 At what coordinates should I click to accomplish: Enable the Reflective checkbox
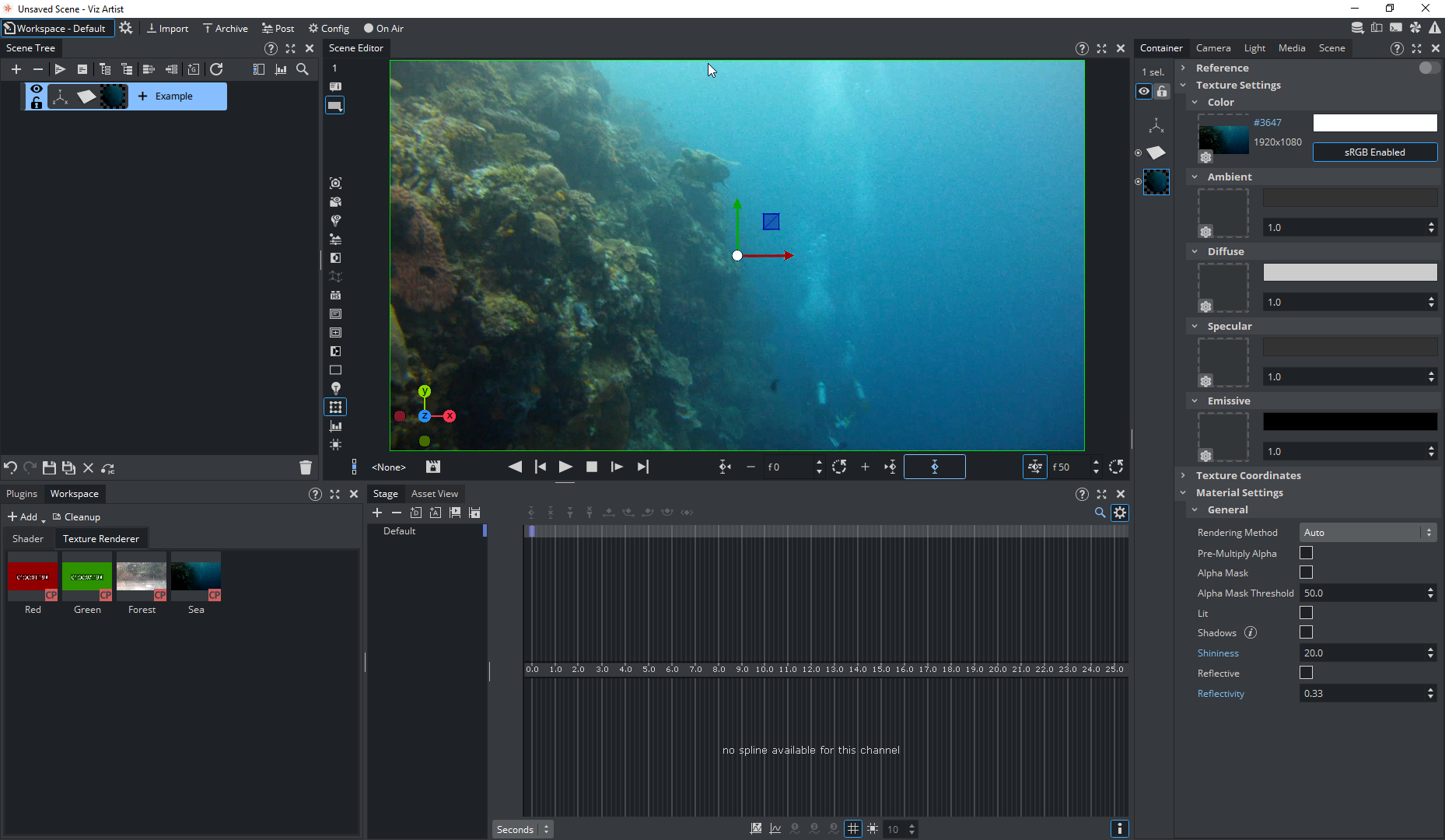pyautogui.click(x=1306, y=673)
